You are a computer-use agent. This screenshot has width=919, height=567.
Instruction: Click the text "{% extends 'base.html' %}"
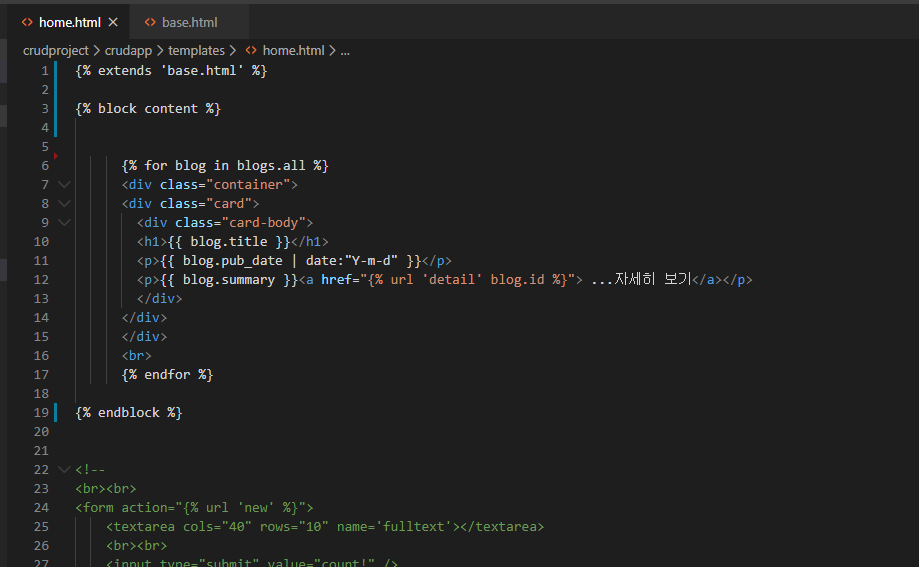[171, 70]
